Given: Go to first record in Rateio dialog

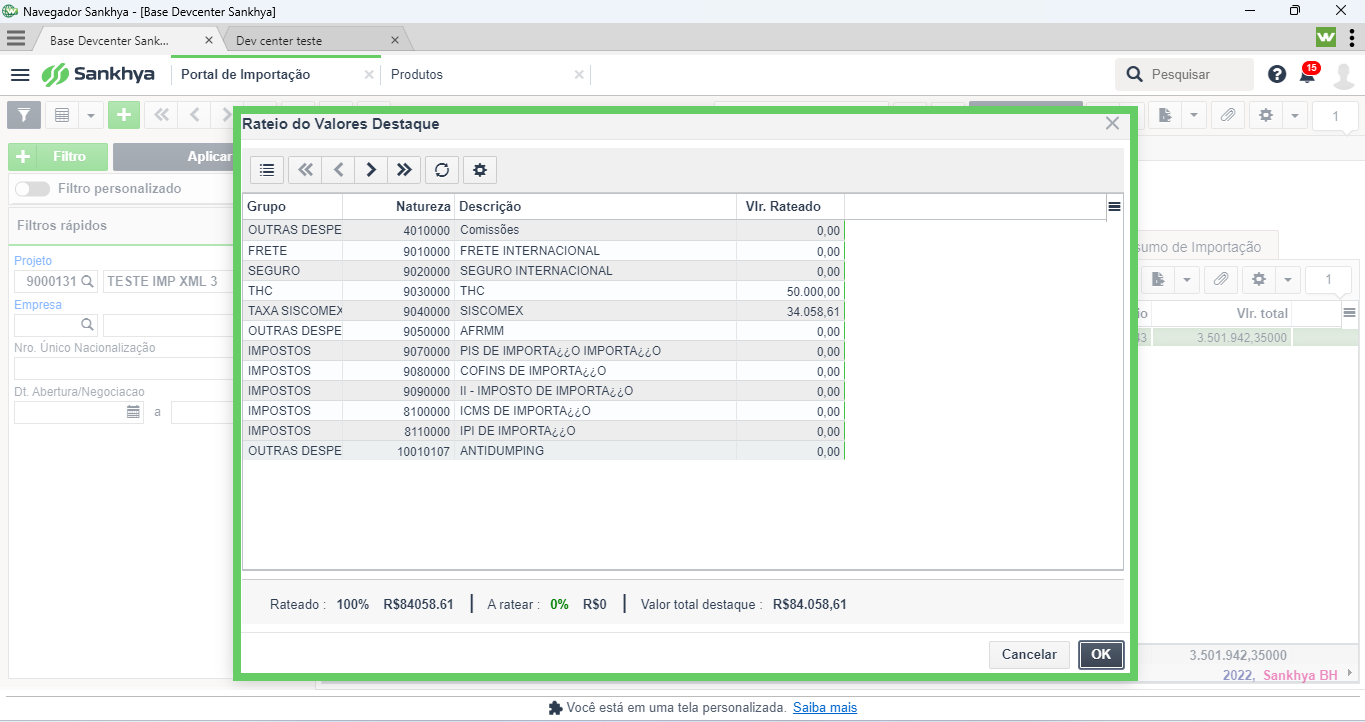Looking at the screenshot, I should point(305,170).
